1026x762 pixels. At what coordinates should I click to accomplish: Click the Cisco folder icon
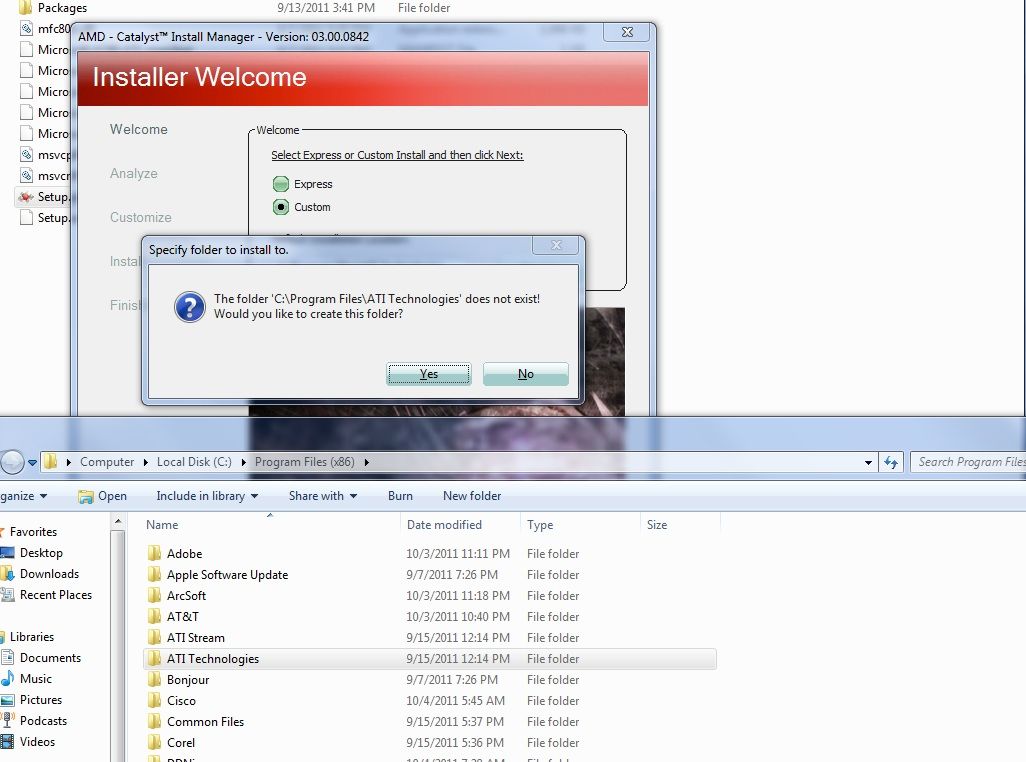(154, 700)
